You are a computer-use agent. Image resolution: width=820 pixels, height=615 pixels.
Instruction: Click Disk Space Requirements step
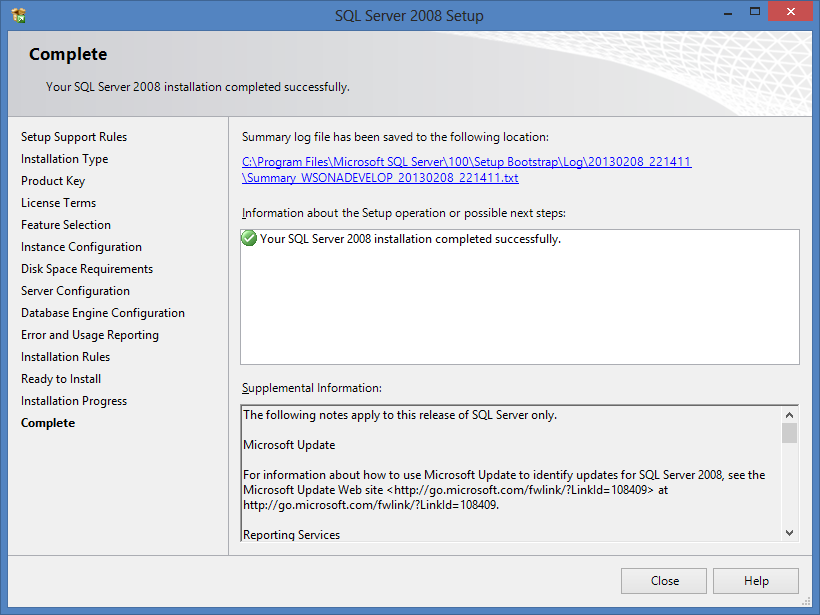pyautogui.click(x=87, y=268)
